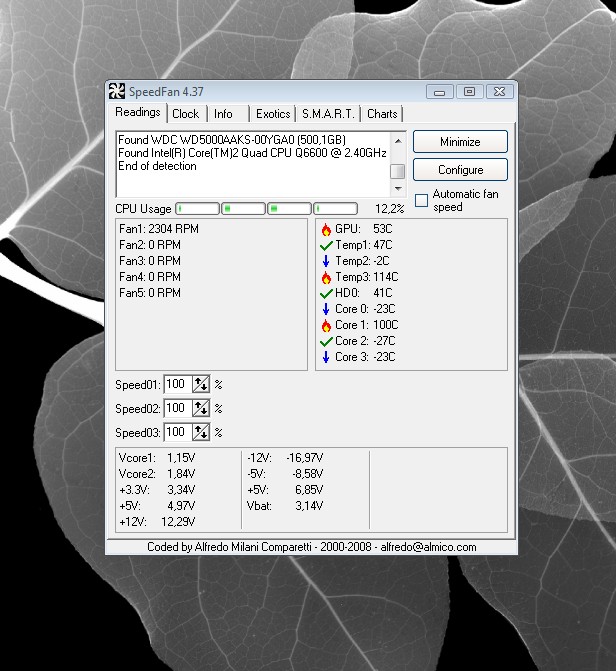Viewport: 616px width, 671px height.
Task: Click the 'Fan5: 0 RPM' reading
Action: 150,293
